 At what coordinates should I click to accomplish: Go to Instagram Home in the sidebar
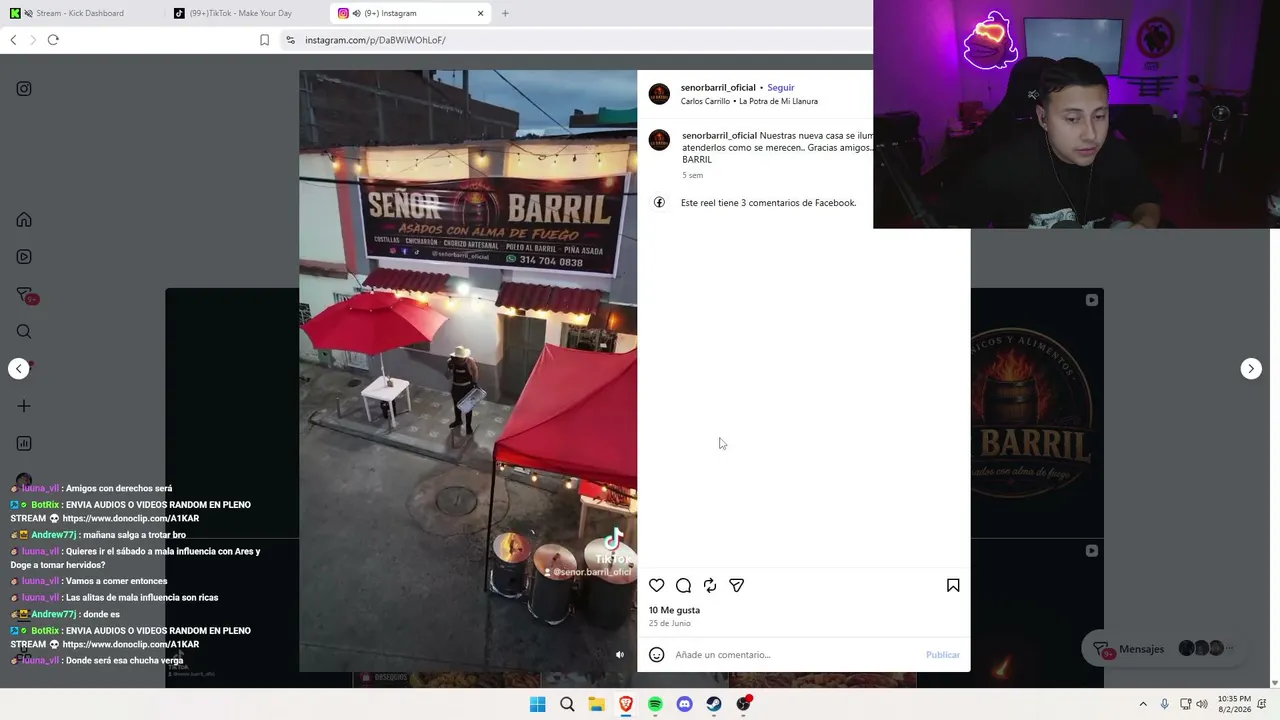[24, 220]
